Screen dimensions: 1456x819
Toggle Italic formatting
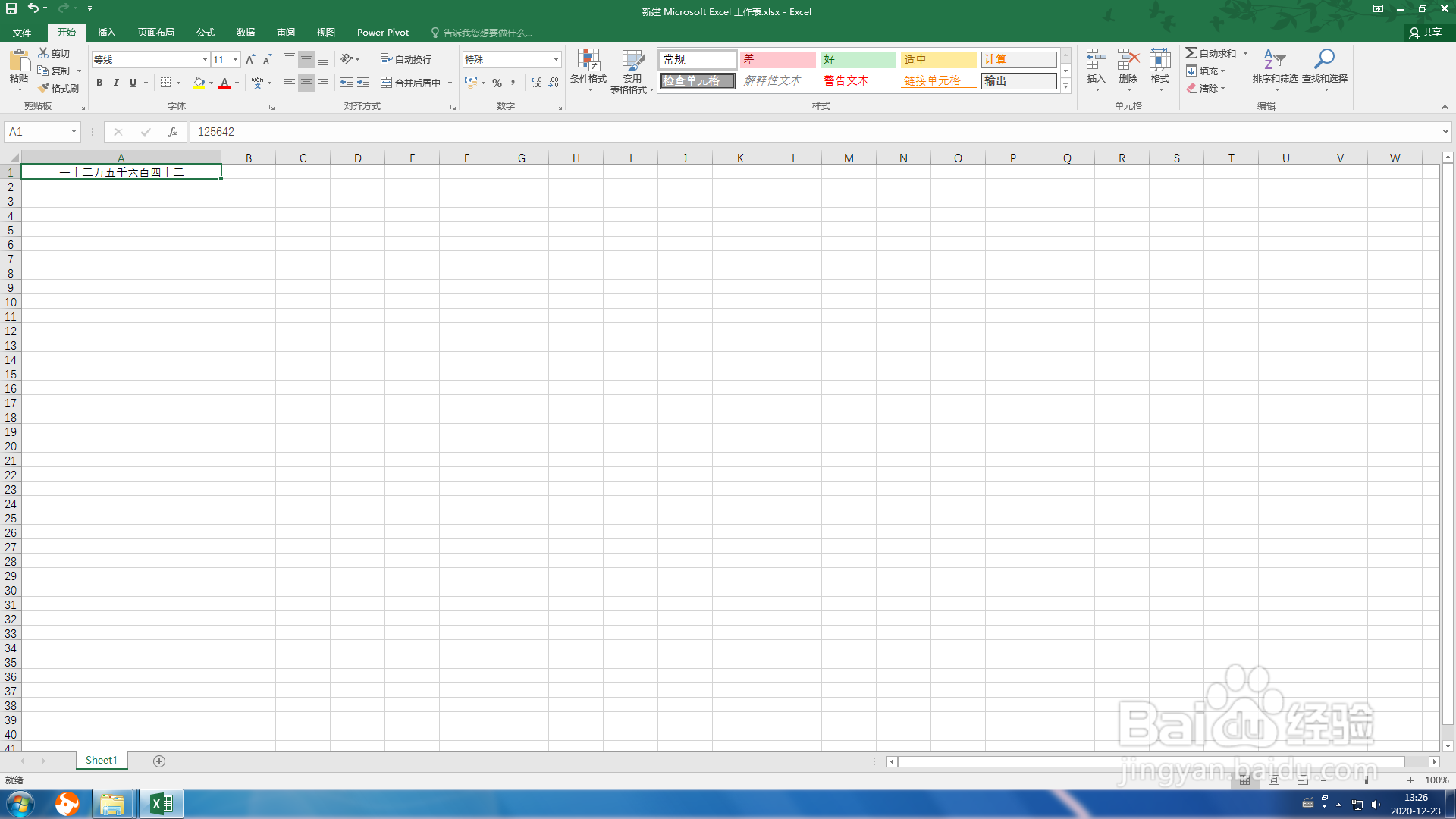tap(116, 83)
